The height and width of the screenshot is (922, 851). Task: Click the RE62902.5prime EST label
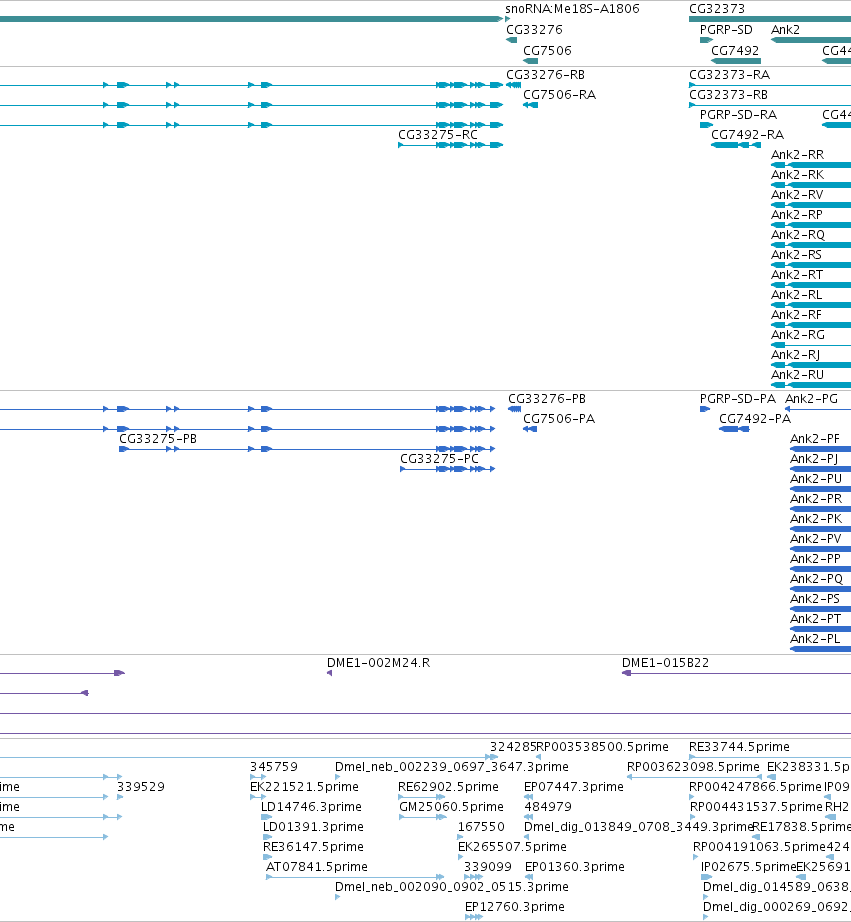(448, 787)
